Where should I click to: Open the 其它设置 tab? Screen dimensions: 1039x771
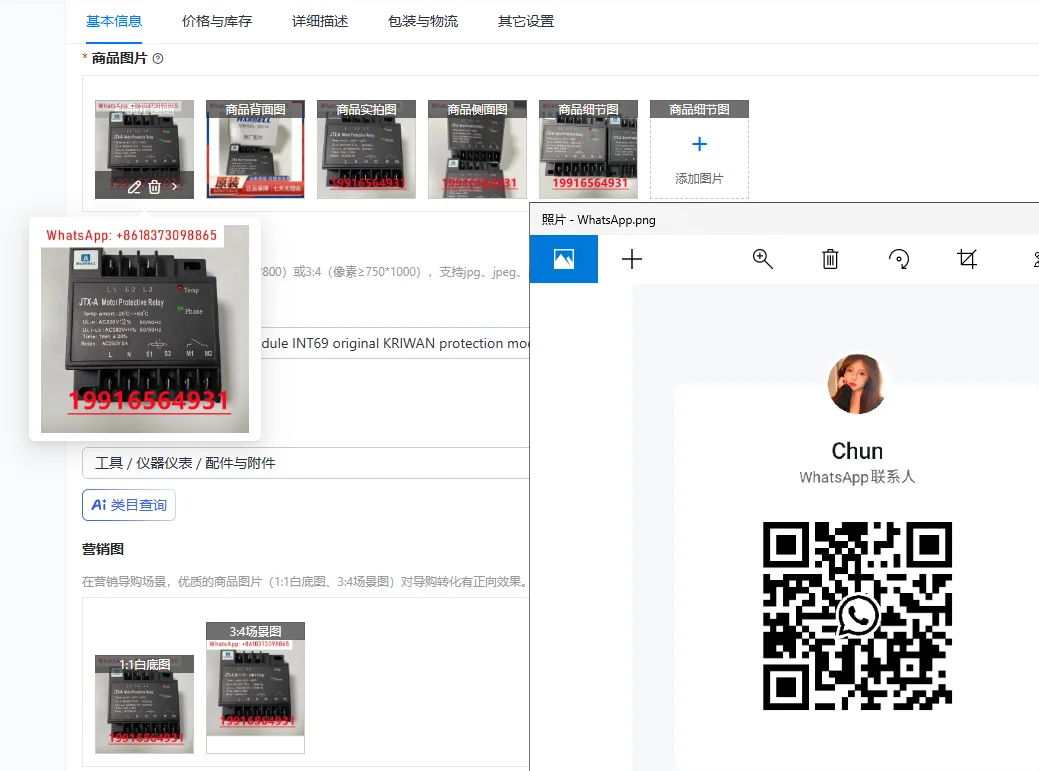pyautogui.click(x=526, y=21)
